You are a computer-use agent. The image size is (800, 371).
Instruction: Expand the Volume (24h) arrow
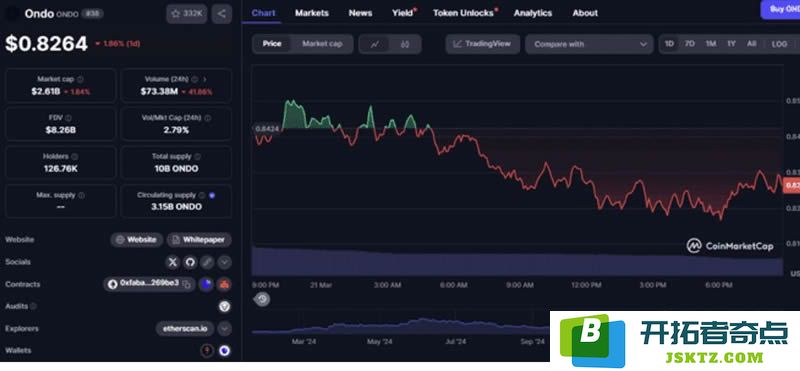[x=205, y=80]
